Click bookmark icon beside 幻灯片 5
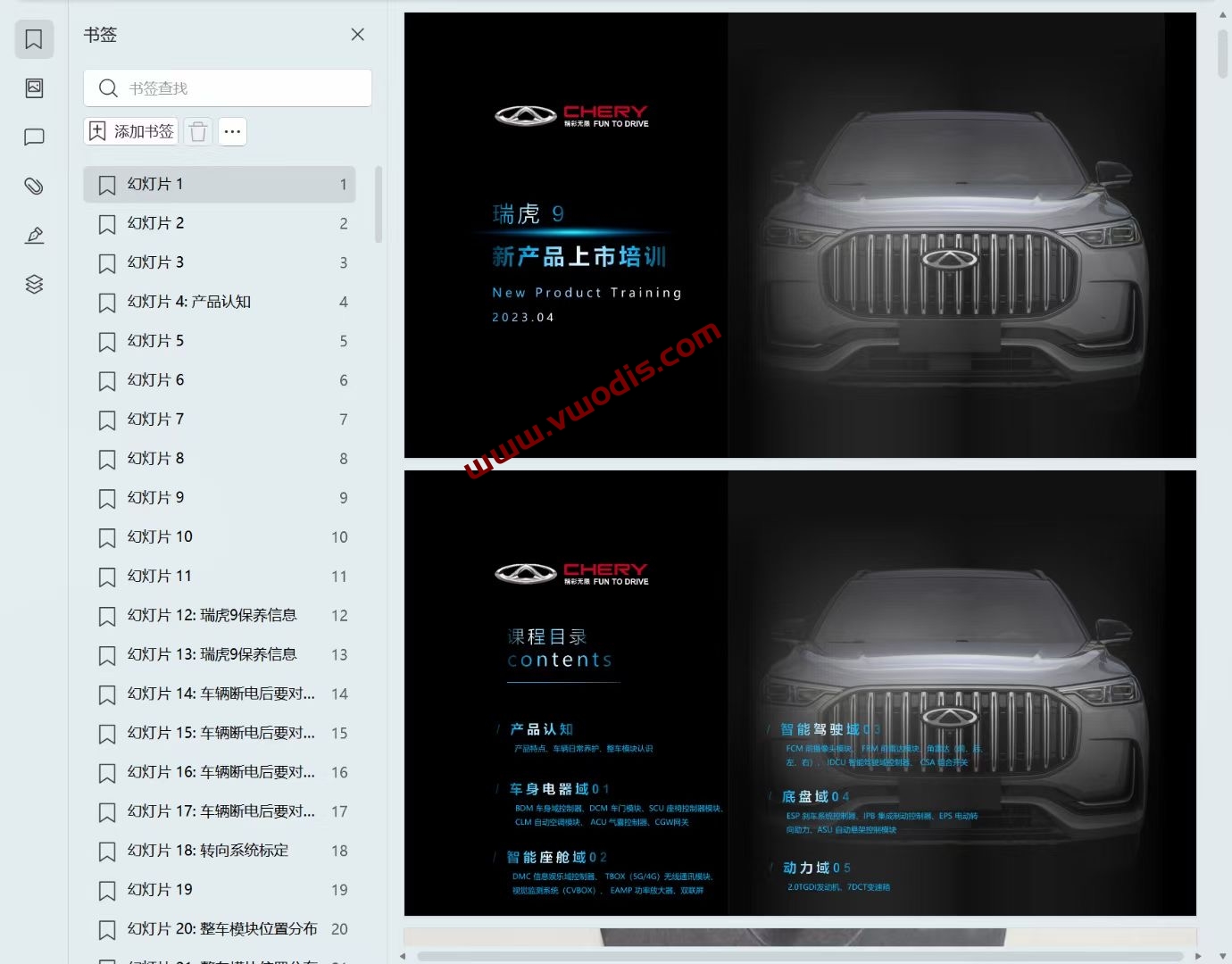The width and height of the screenshot is (1232, 964). (107, 342)
